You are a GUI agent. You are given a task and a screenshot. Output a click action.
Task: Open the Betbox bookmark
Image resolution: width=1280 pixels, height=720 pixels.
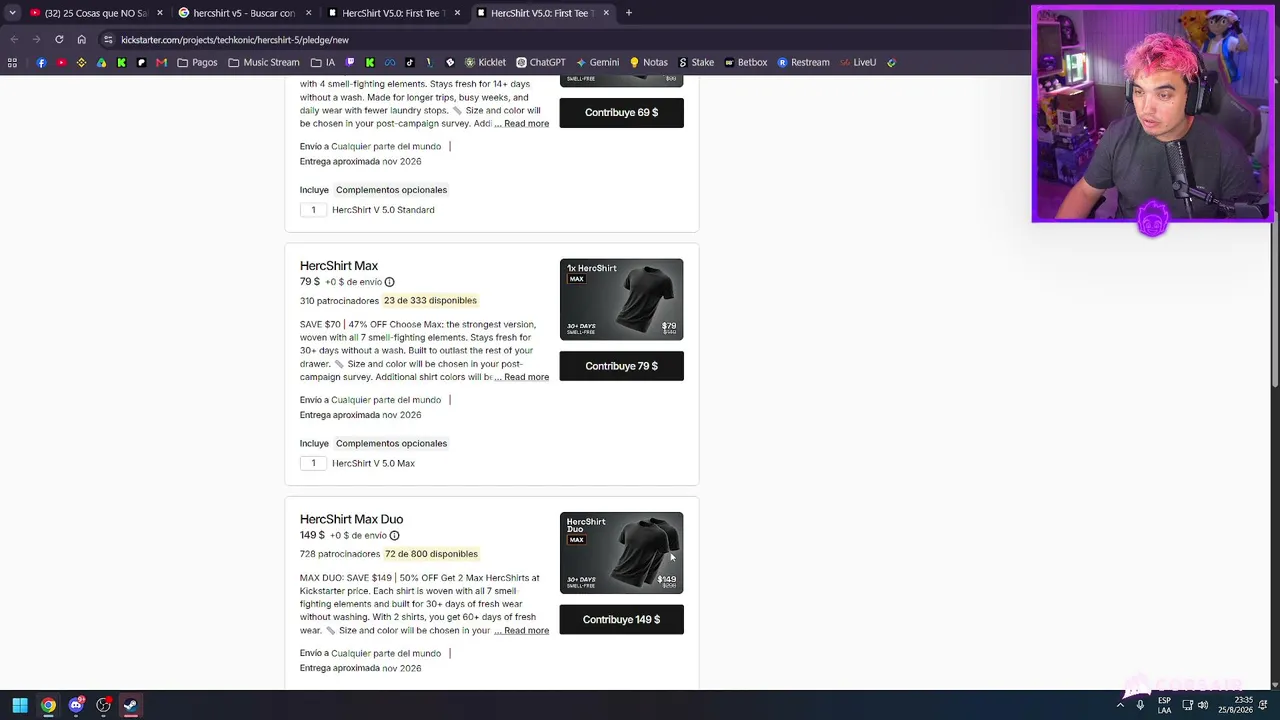click(x=745, y=62)
